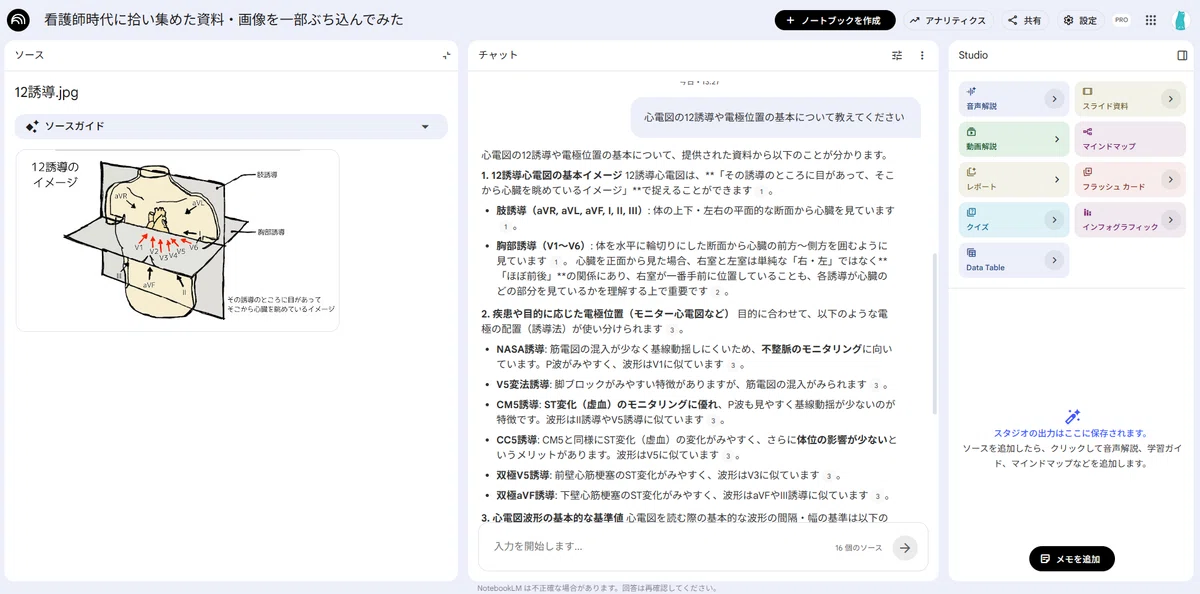Click the インフォグラフィック chart icon
1200x594 pixels.
(1088, 212)
